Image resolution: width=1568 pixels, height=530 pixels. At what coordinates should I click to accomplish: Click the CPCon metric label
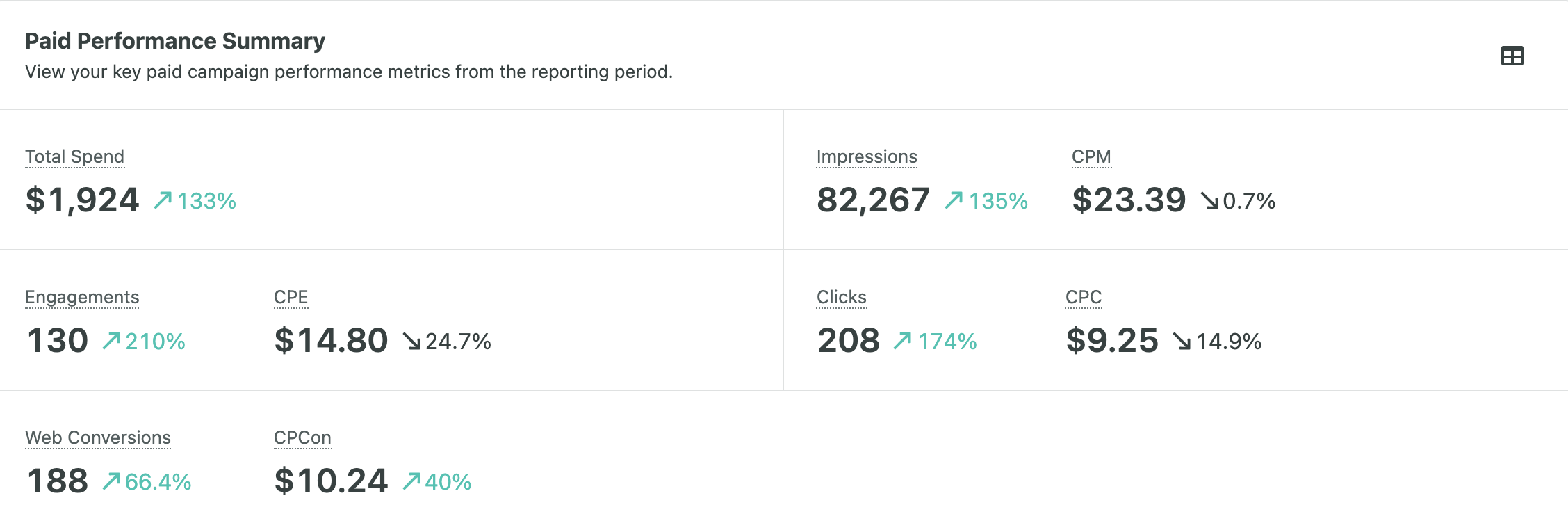click(302, 438)
